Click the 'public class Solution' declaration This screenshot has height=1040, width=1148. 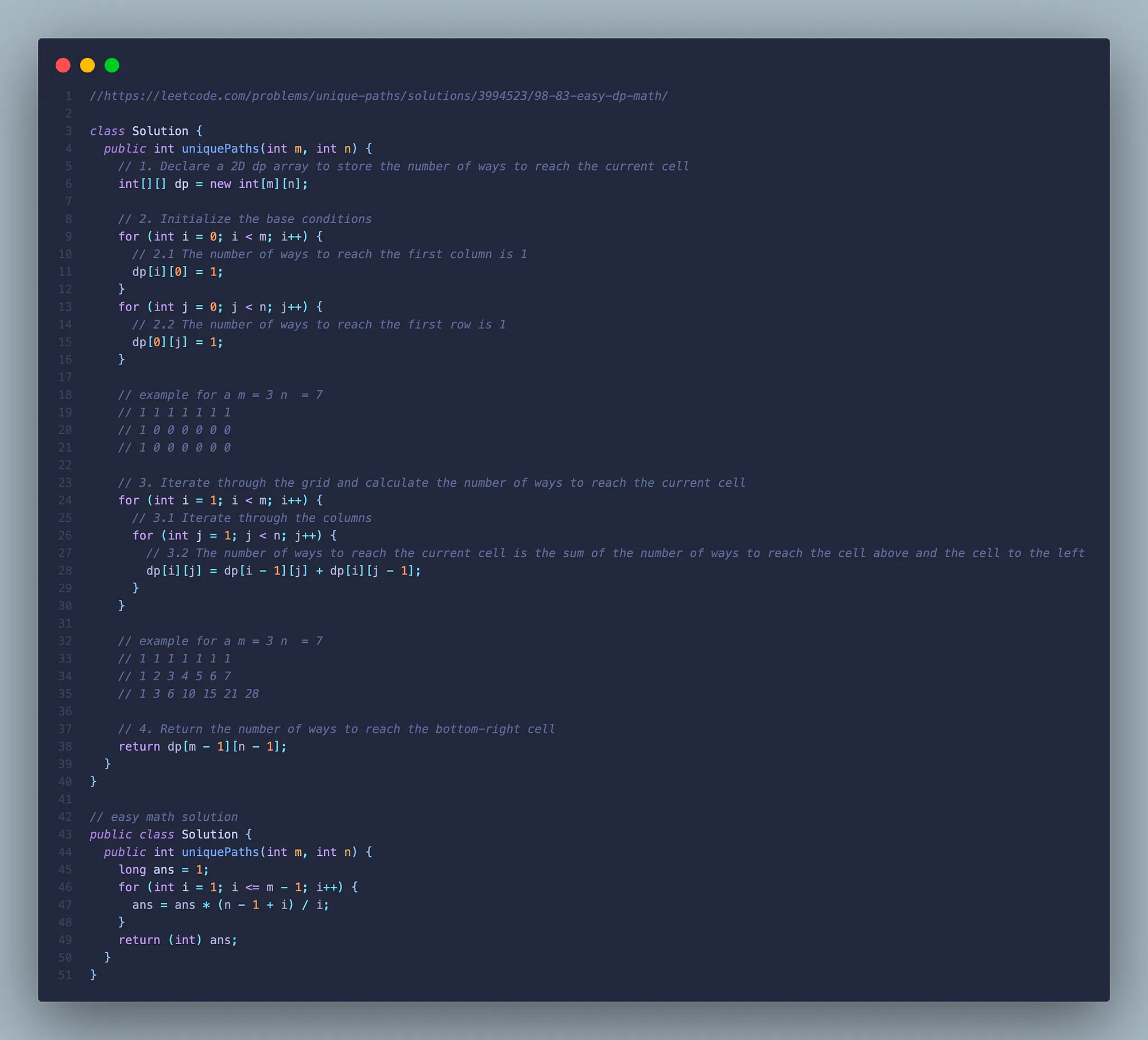(x=170, y=835)
